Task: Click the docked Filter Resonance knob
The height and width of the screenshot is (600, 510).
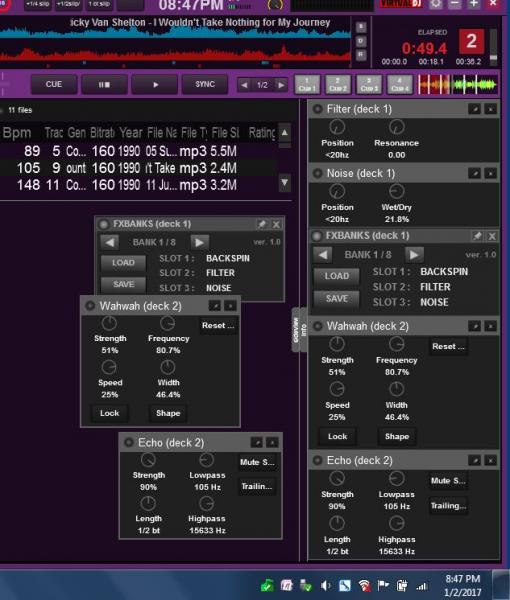Action: pyautogui.click(x=397, y=127)
